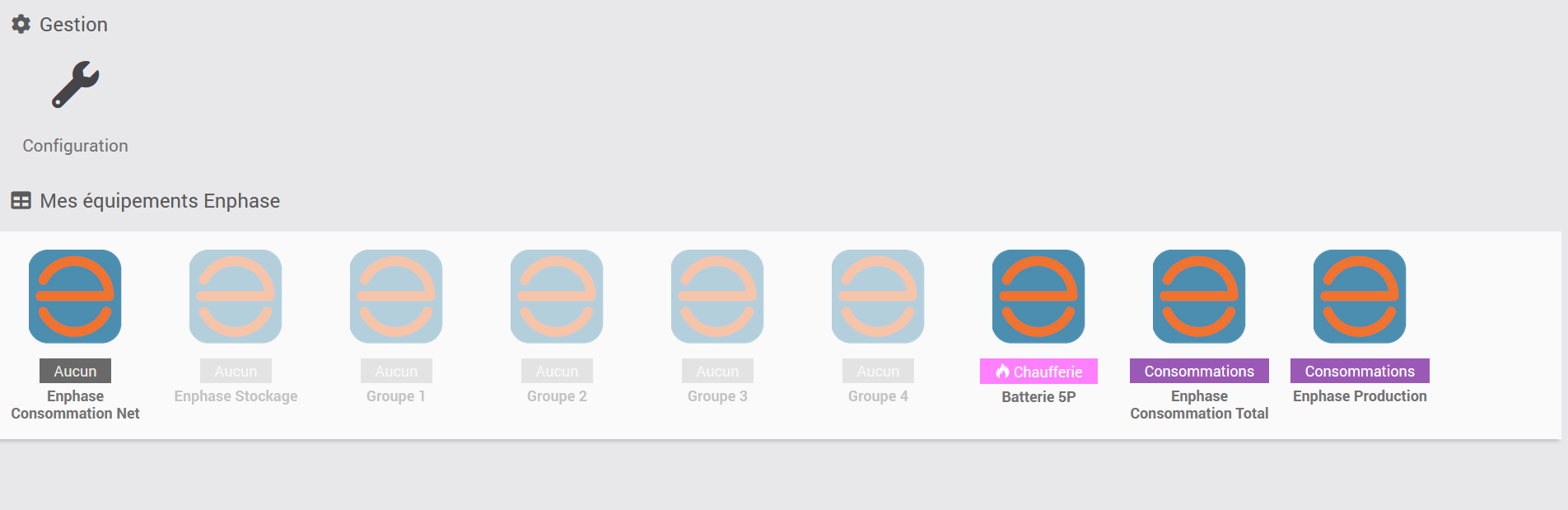Screen dimensions: 1568x510
Task: Click the Aucun tag above Enphase Stockage
Action: (236, 371)
